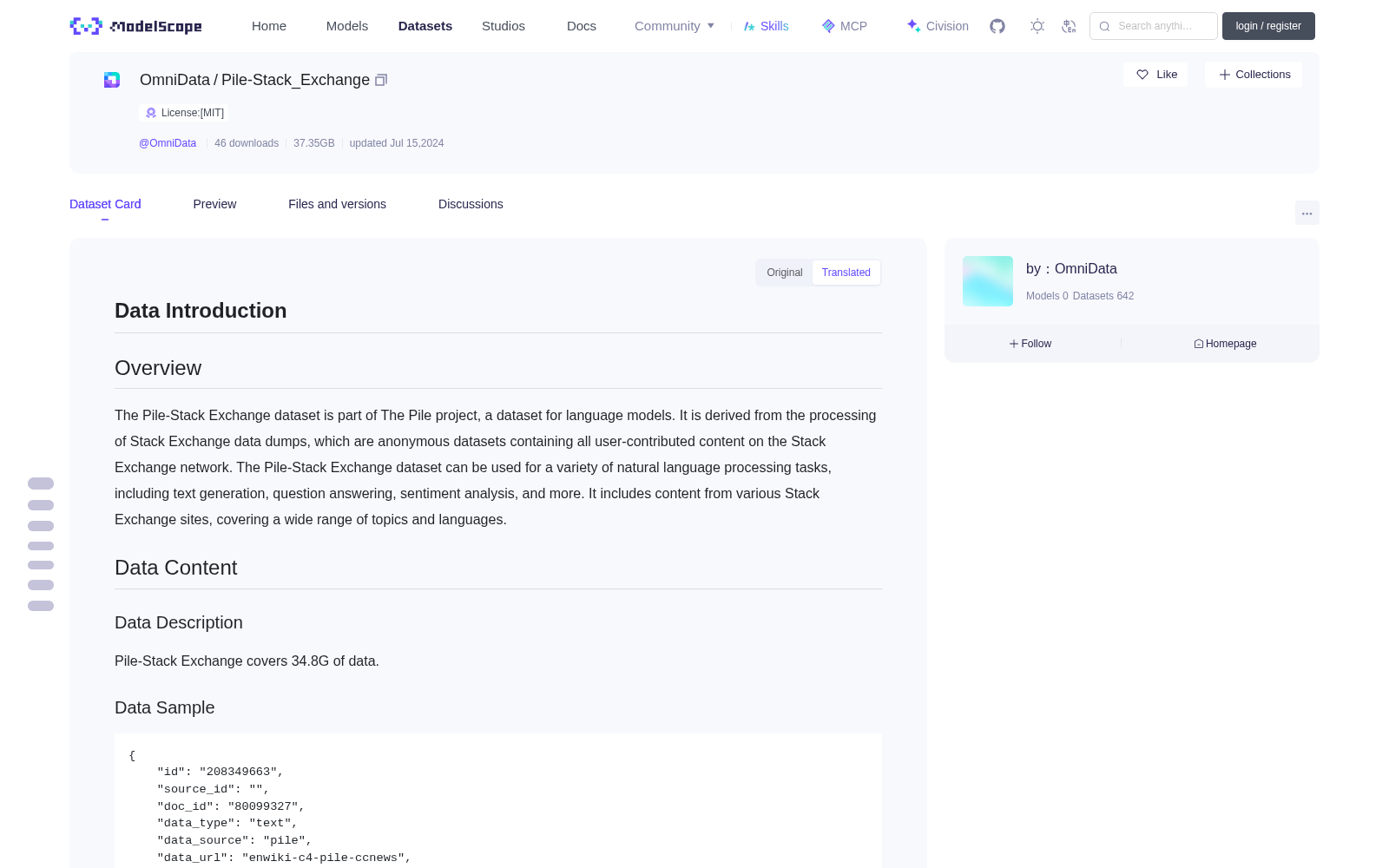Open the GitHub icon link

click(997, 26)
